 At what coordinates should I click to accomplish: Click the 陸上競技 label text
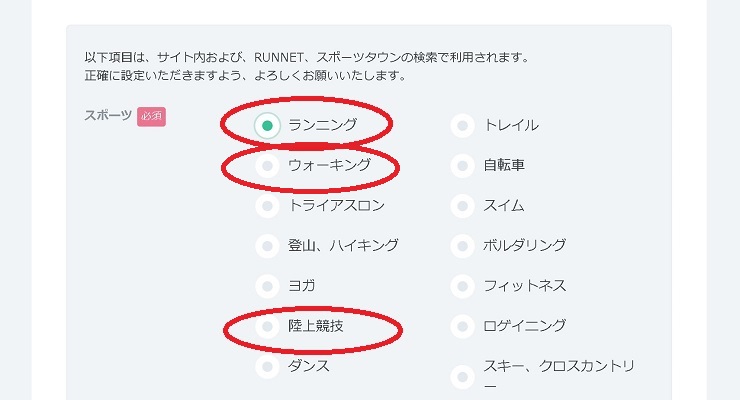coord(316,326)
